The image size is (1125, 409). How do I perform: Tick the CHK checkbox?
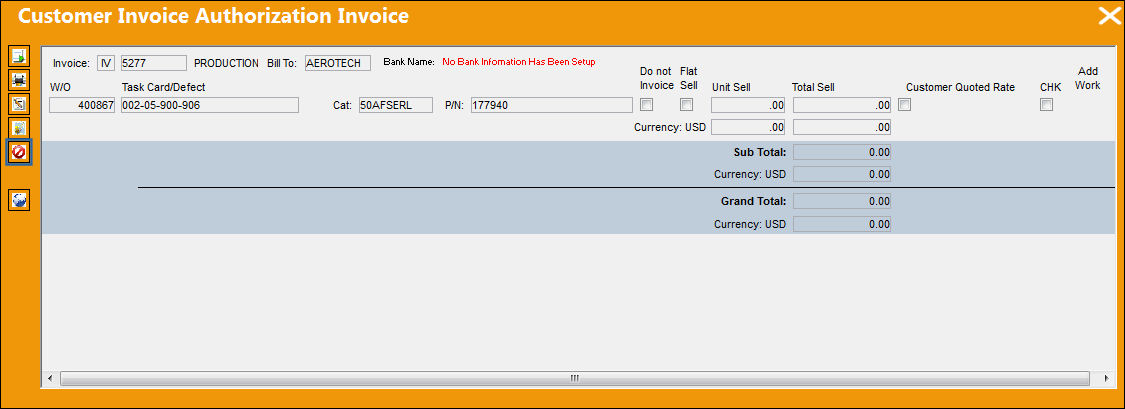(x=1047, y=105)
